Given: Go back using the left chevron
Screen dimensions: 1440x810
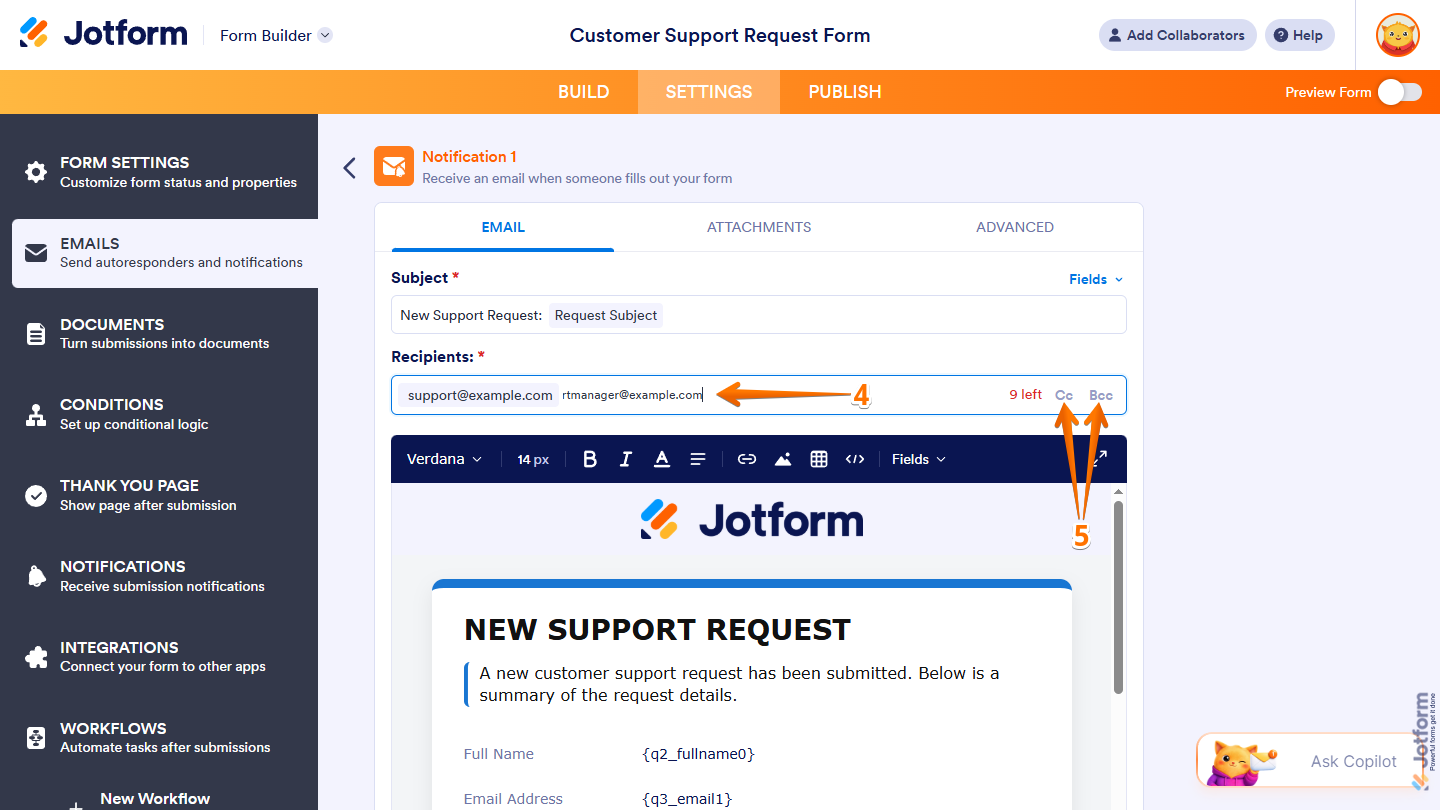Looking at the screenshot, I should [349, 167].
